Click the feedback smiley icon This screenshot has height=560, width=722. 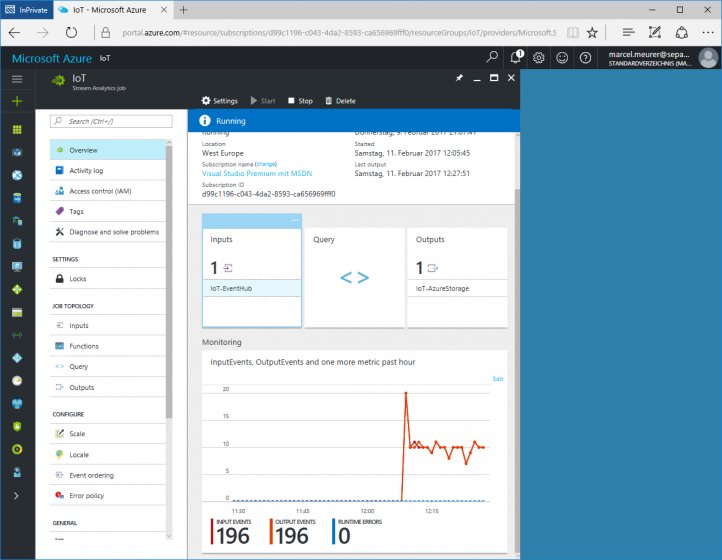point(562,58)
